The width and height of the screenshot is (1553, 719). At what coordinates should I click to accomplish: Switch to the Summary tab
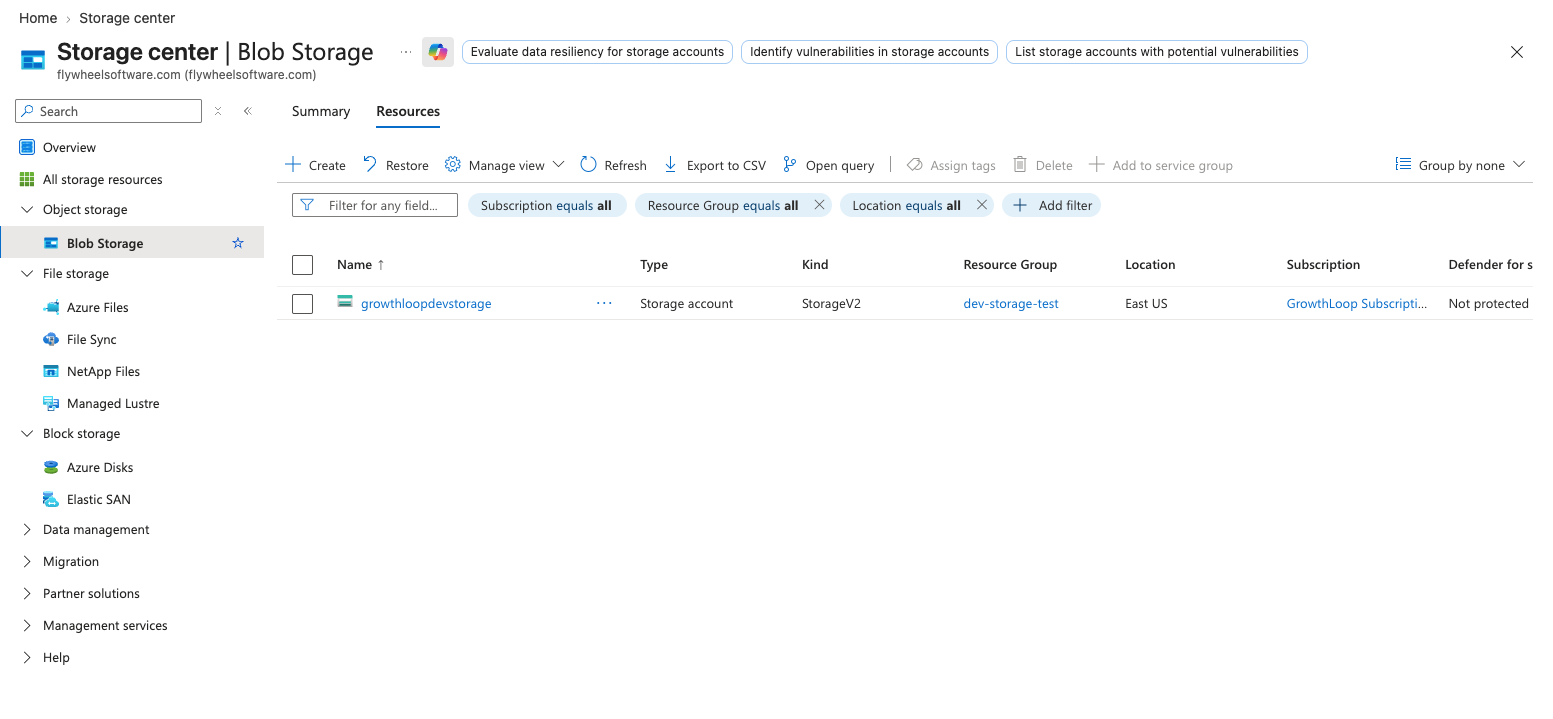pos(321,111)
